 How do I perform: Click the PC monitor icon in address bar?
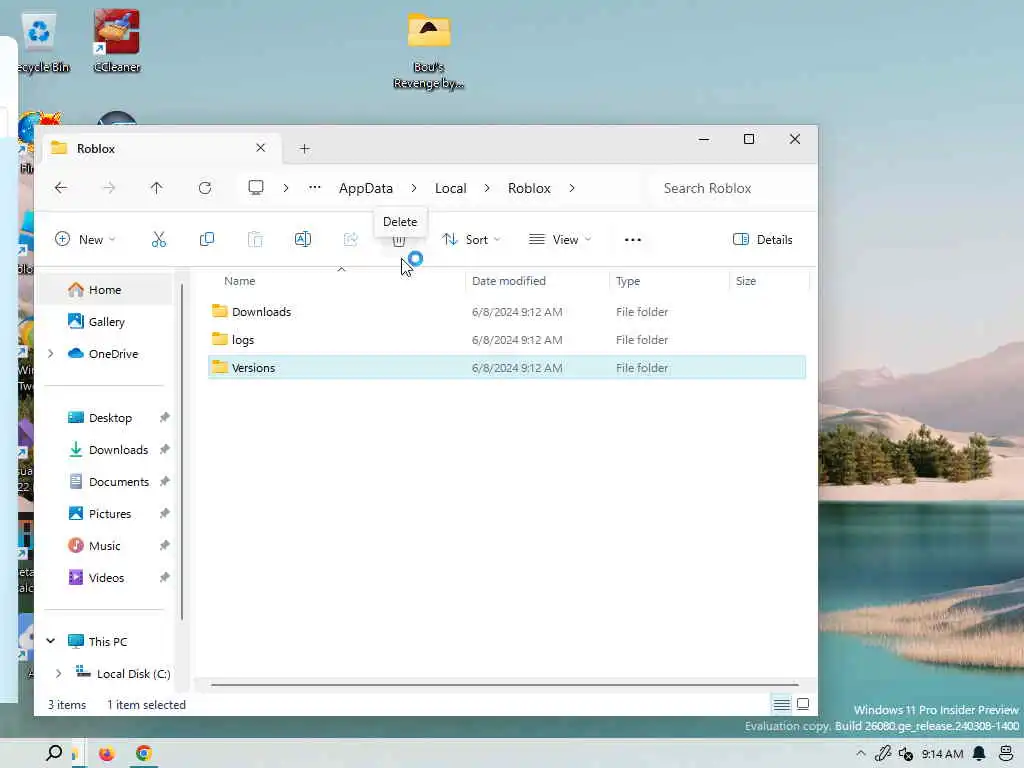pos(256,188)
